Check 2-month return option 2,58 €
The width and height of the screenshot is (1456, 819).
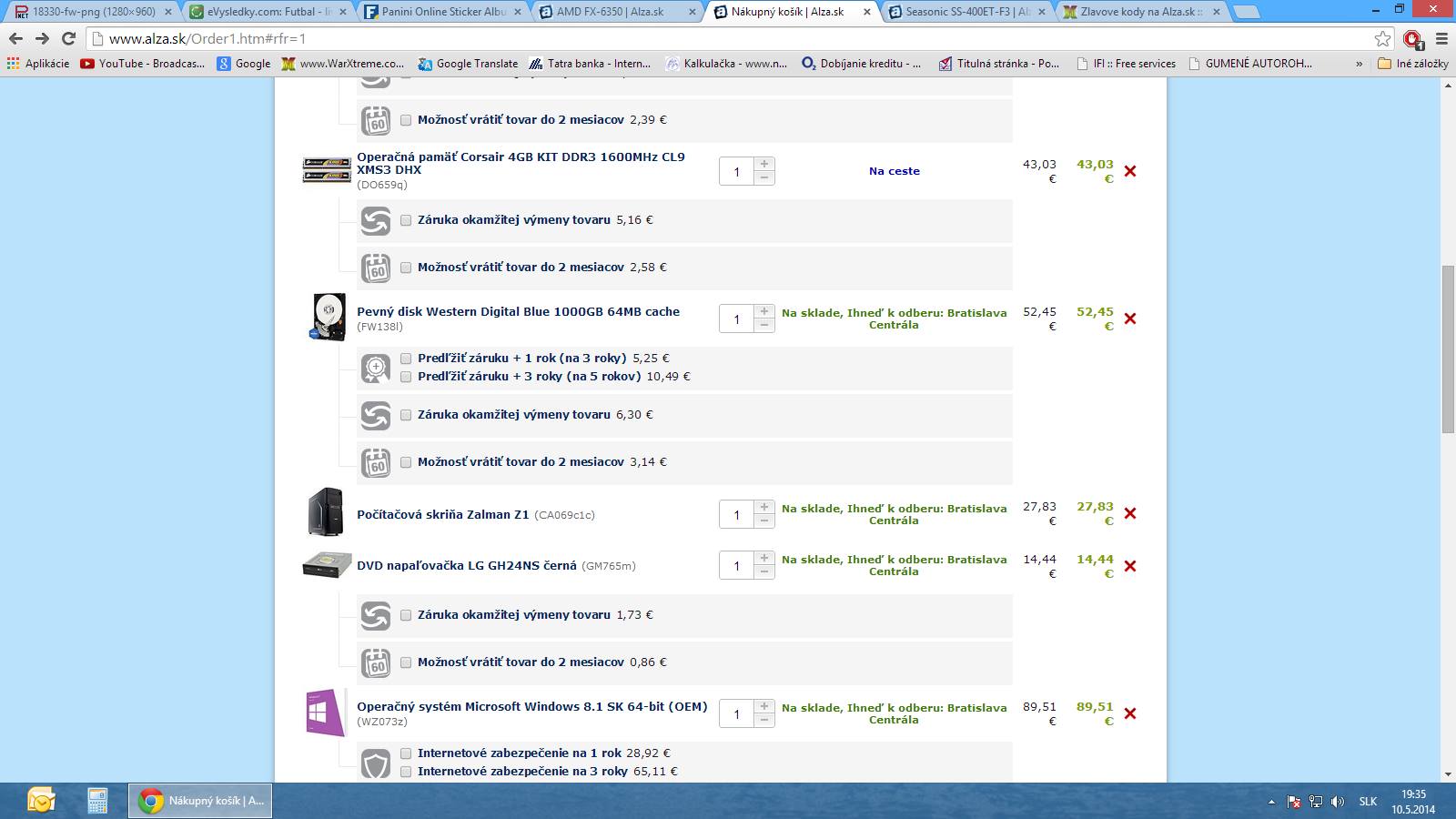[406, 268]
